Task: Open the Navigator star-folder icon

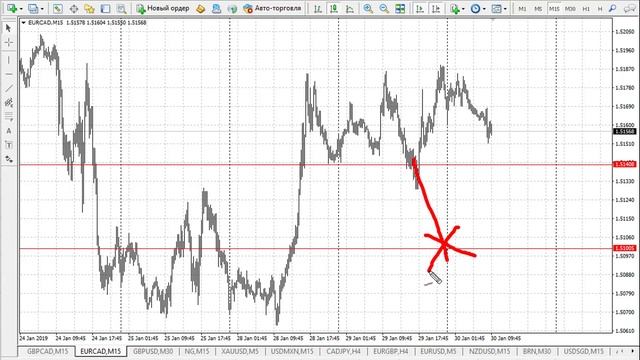Action: (x=89, y=8)
